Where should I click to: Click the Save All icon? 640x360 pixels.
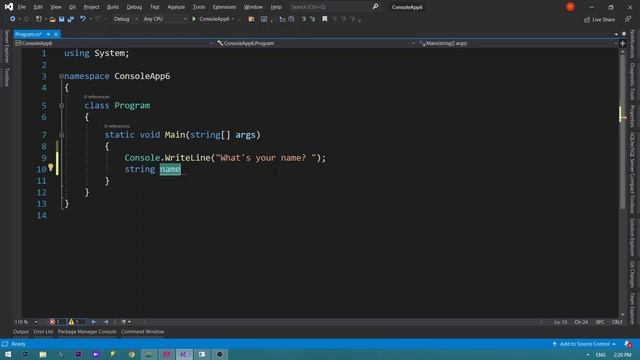pyautogui.click(x=71, y=19)
